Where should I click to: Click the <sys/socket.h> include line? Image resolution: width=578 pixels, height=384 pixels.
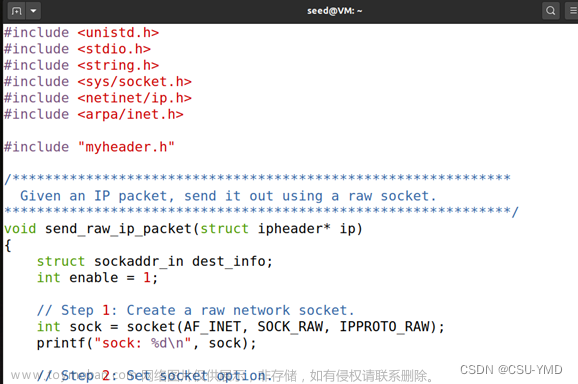tap(98, 82)
